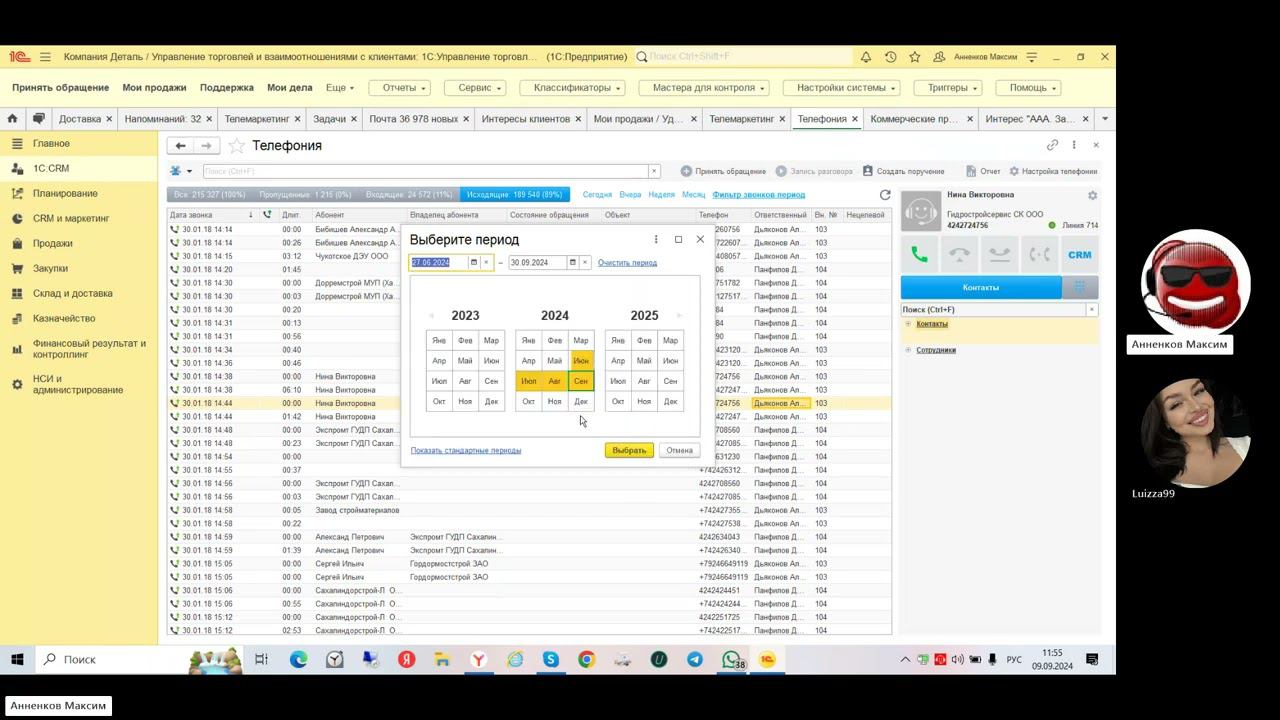Show Пропущенные: 1 215 calls filter

[305, 195]
